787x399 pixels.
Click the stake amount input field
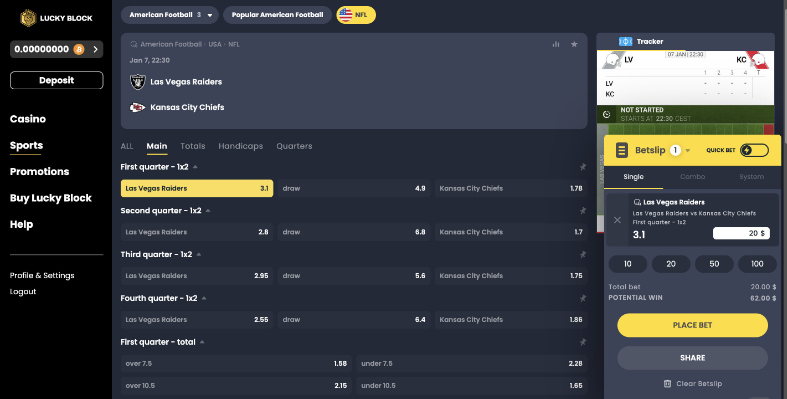[x=741, y=233]
